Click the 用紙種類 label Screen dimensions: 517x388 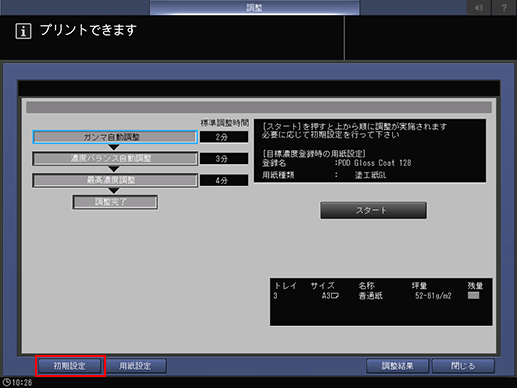point(278,175)
